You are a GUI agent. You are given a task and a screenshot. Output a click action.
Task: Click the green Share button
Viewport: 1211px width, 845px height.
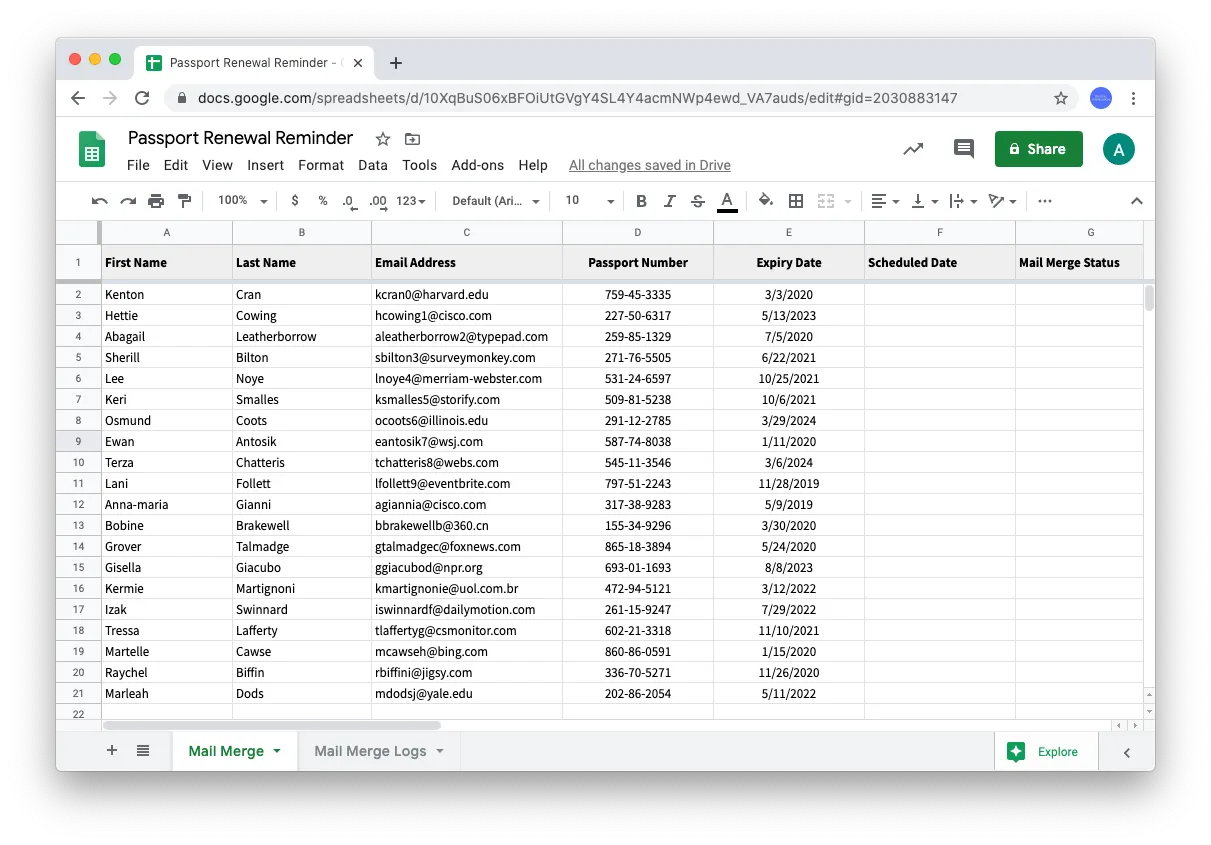click(x=1038, y=149)
